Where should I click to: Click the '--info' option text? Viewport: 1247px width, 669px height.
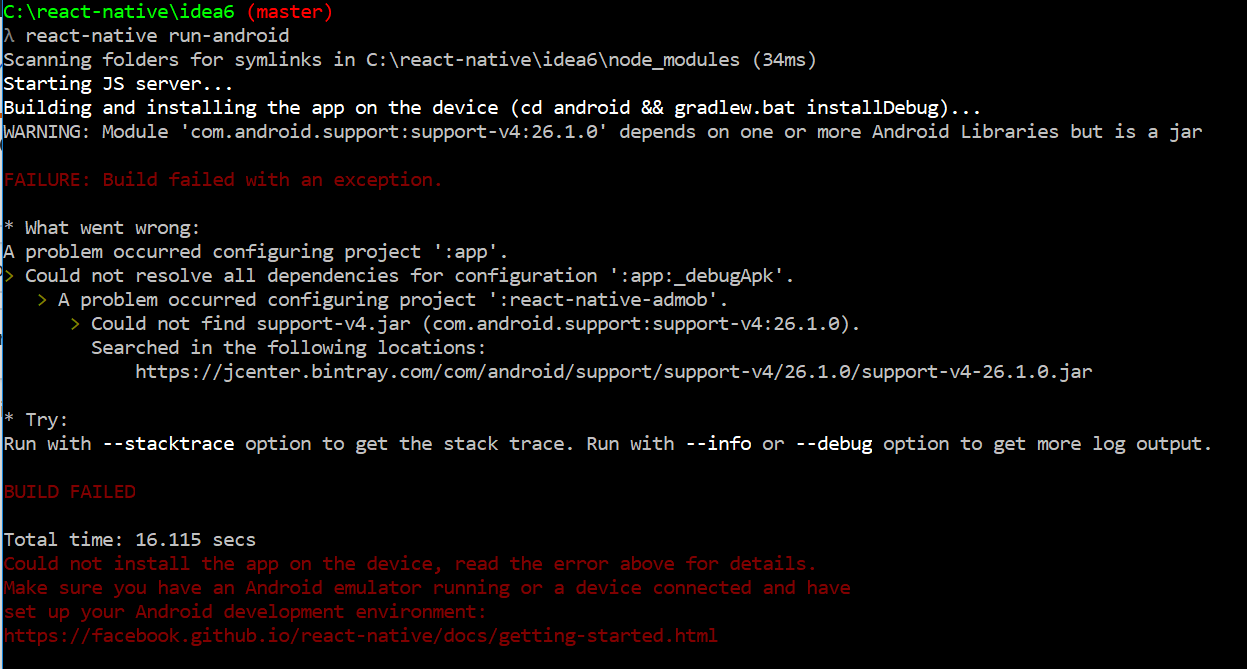718,444
